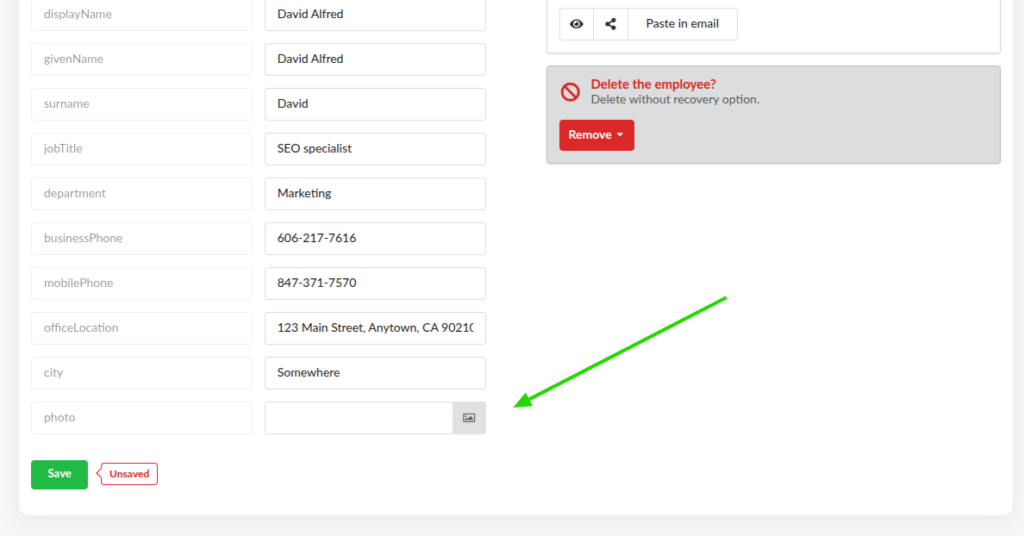Click the photo image picker icon
This screenshot has width=1024, height=536.
[469, 418]
